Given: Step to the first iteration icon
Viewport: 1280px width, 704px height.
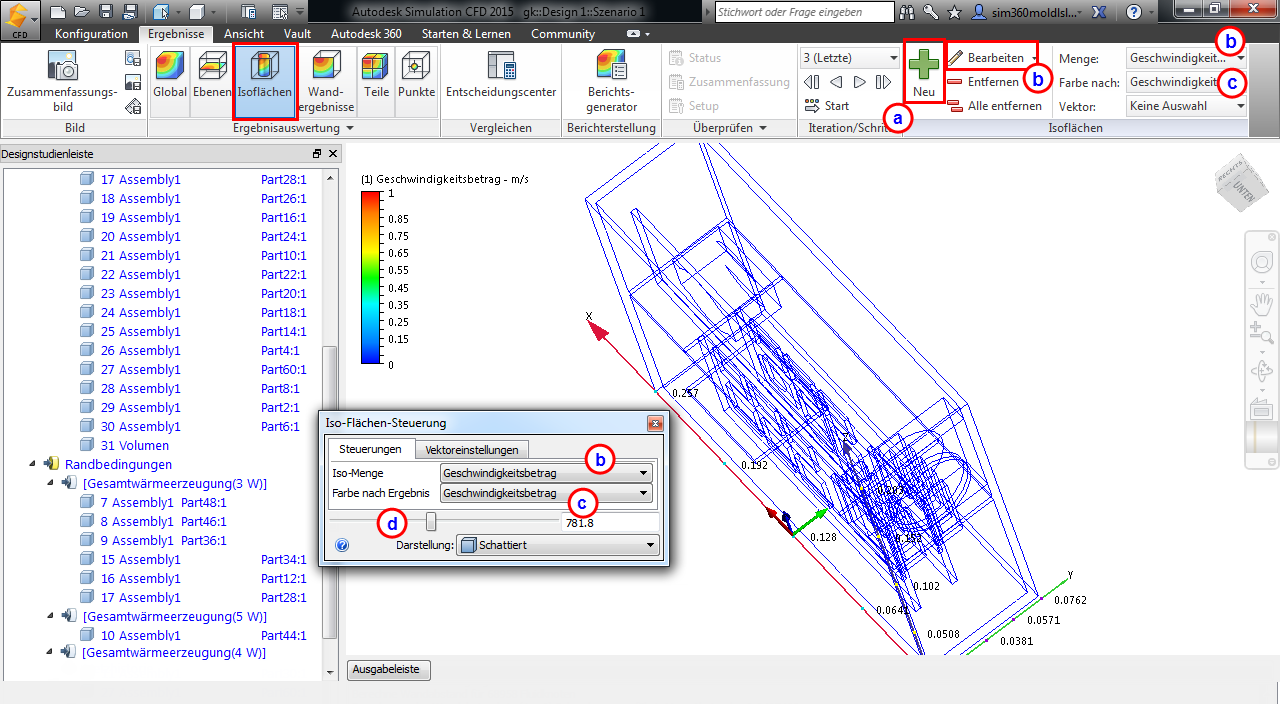Looking at the screenshot, I should (812, 82).
